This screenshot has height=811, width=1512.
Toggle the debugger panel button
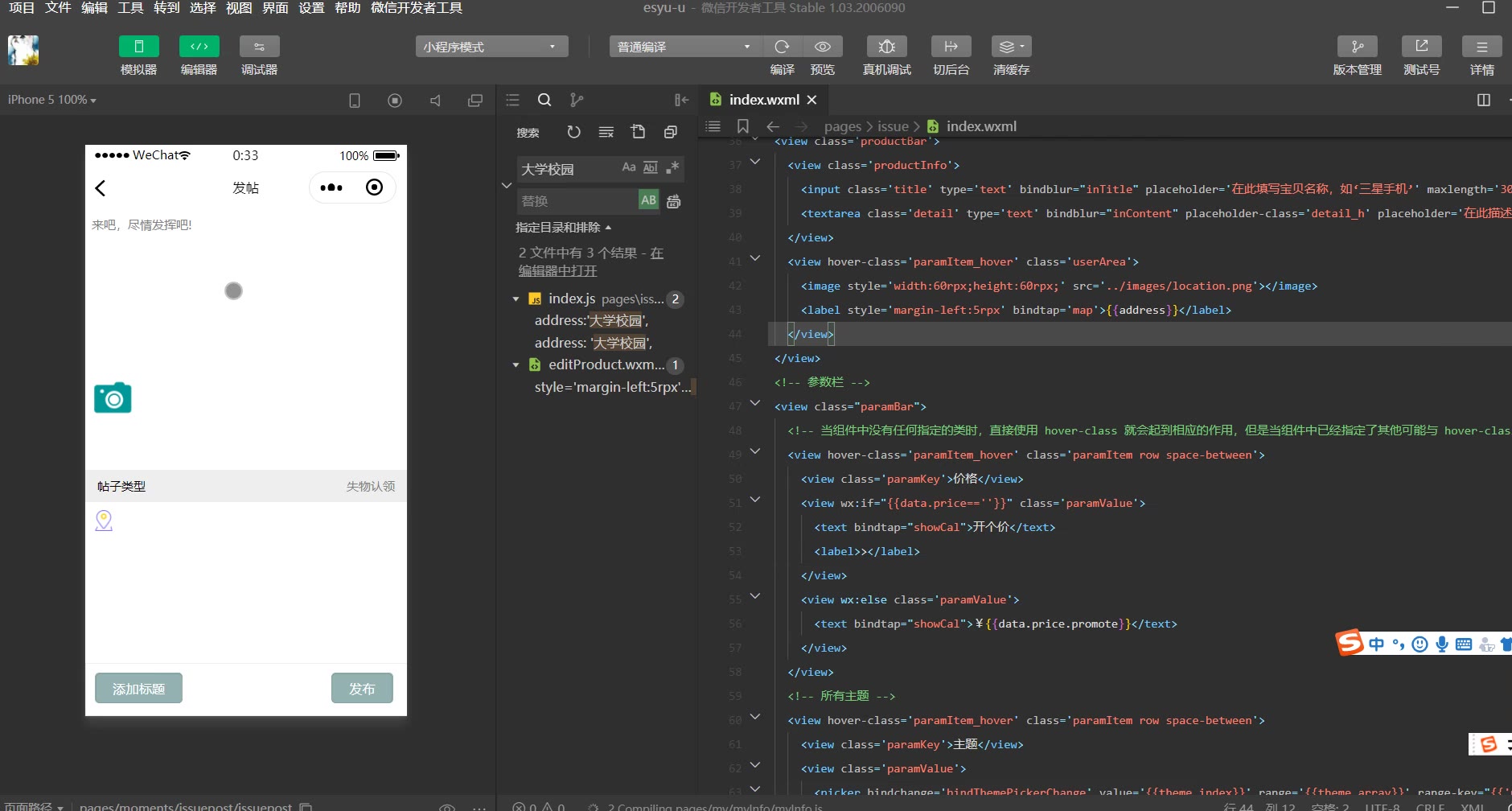point(259,47)
